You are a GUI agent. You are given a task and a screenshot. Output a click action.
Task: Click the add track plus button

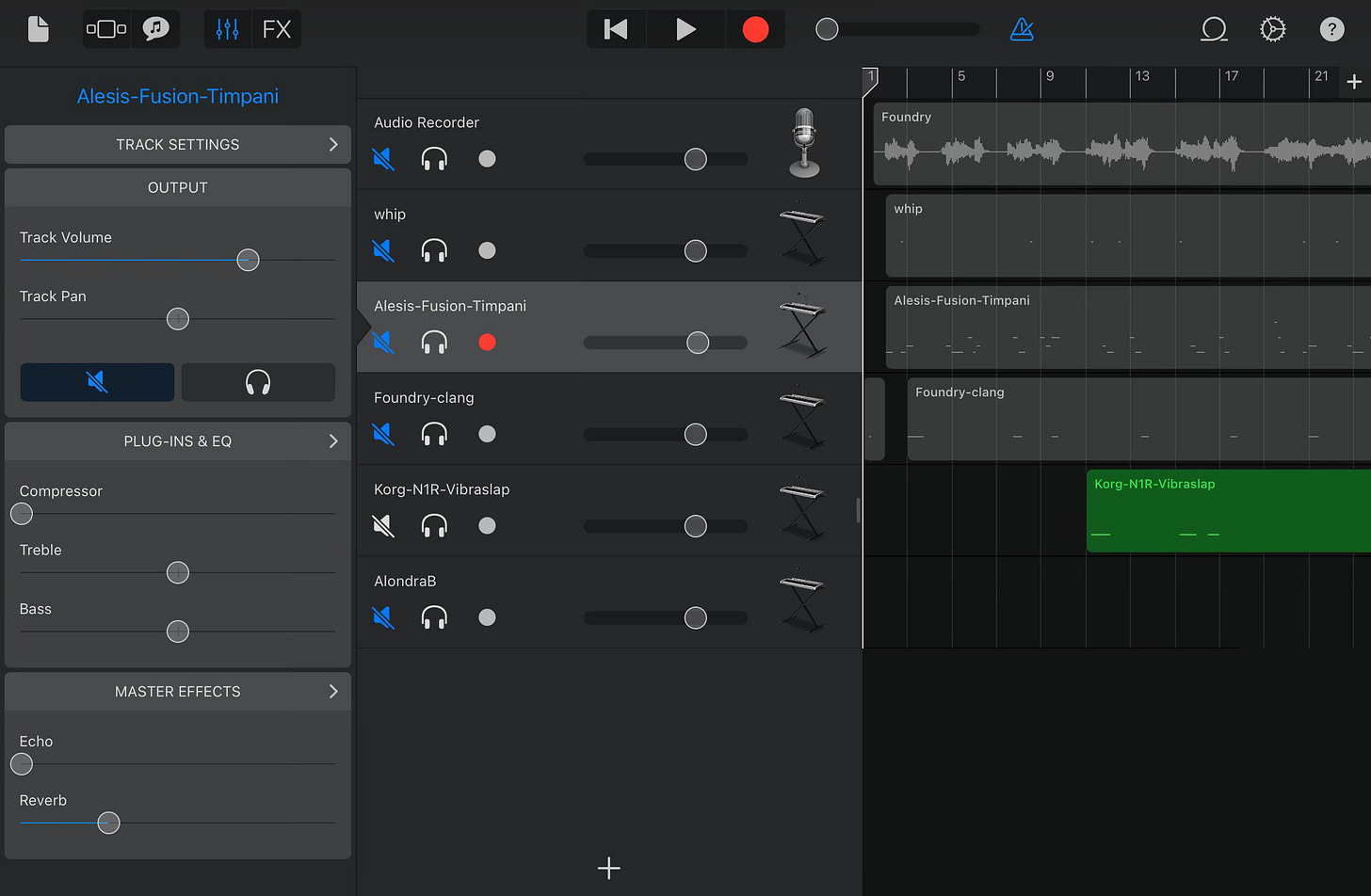[609, 868]
